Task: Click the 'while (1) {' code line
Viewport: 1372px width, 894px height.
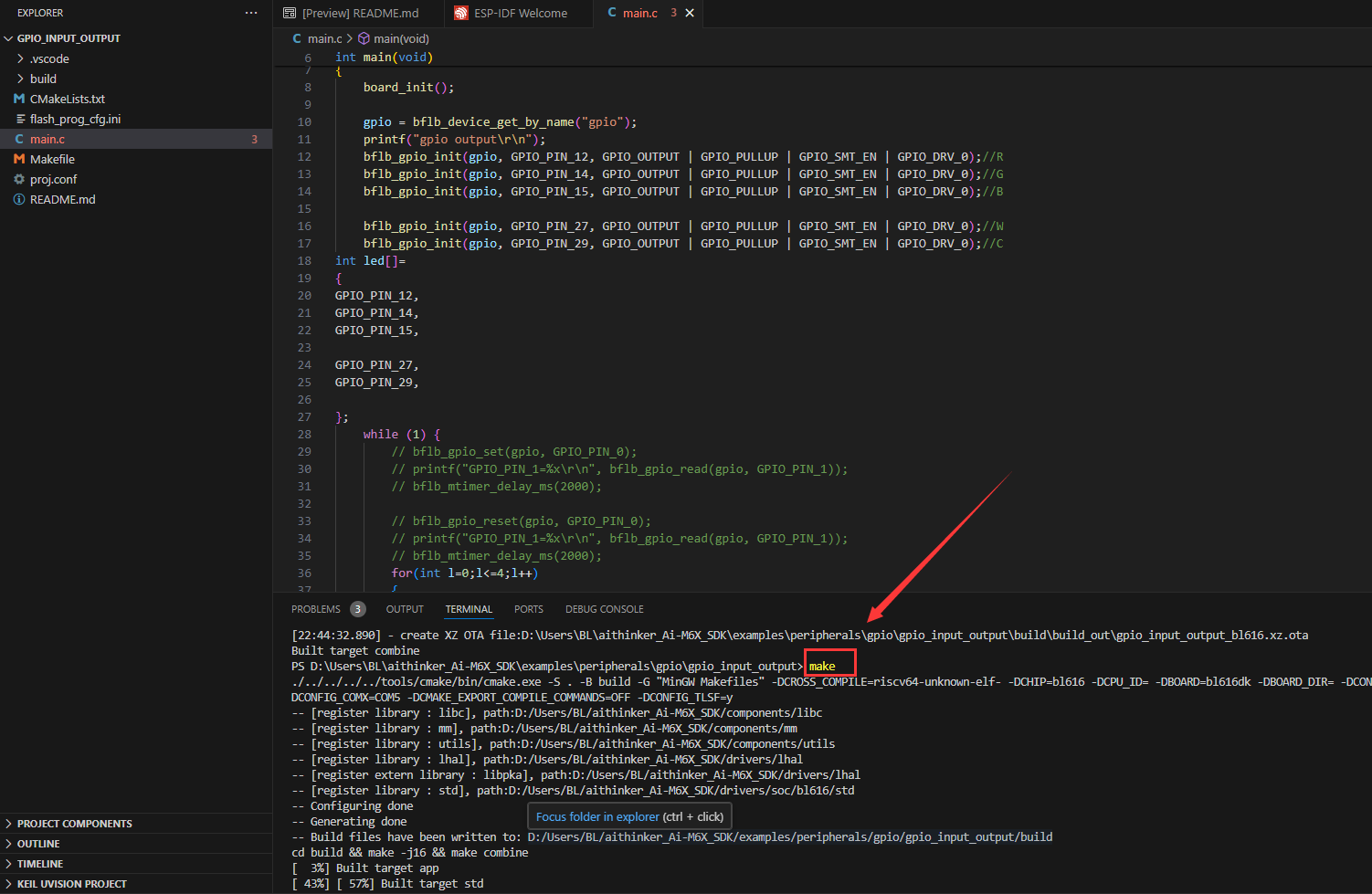Action: pos(402,435)
